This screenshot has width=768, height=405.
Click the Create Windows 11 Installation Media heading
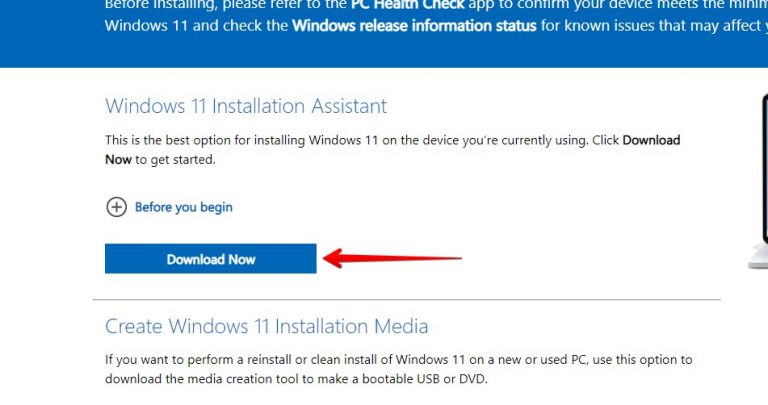pyautogui.click(x=266, y=326)
